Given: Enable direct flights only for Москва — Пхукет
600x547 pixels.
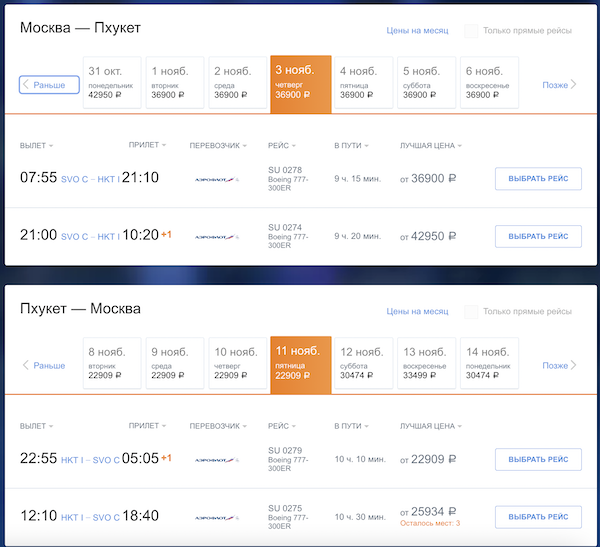Looking at the screenshot, I should [x=471, y=31].
